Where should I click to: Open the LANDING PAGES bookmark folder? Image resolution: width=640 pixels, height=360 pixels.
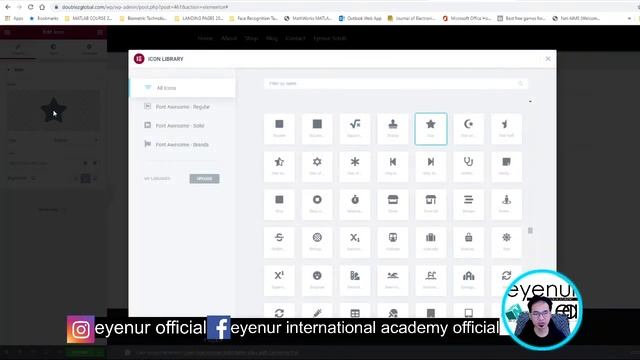pos(199,18)
